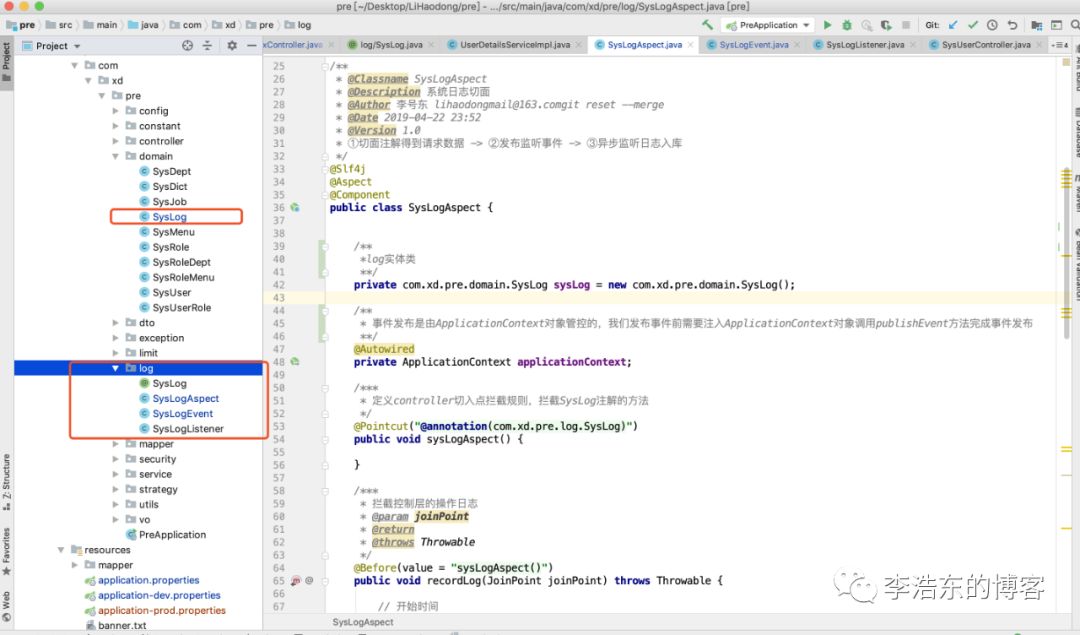Click the profiler icon next to debug
Image resolution: width=1080 pixels, height=635 pixels.
pos(866,25)
